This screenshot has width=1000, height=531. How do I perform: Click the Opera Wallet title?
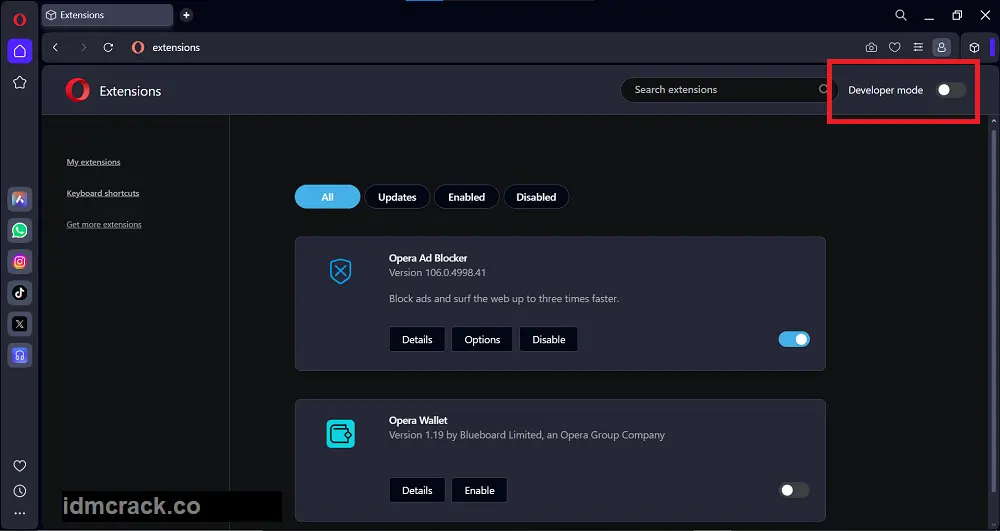pos(418,421)
